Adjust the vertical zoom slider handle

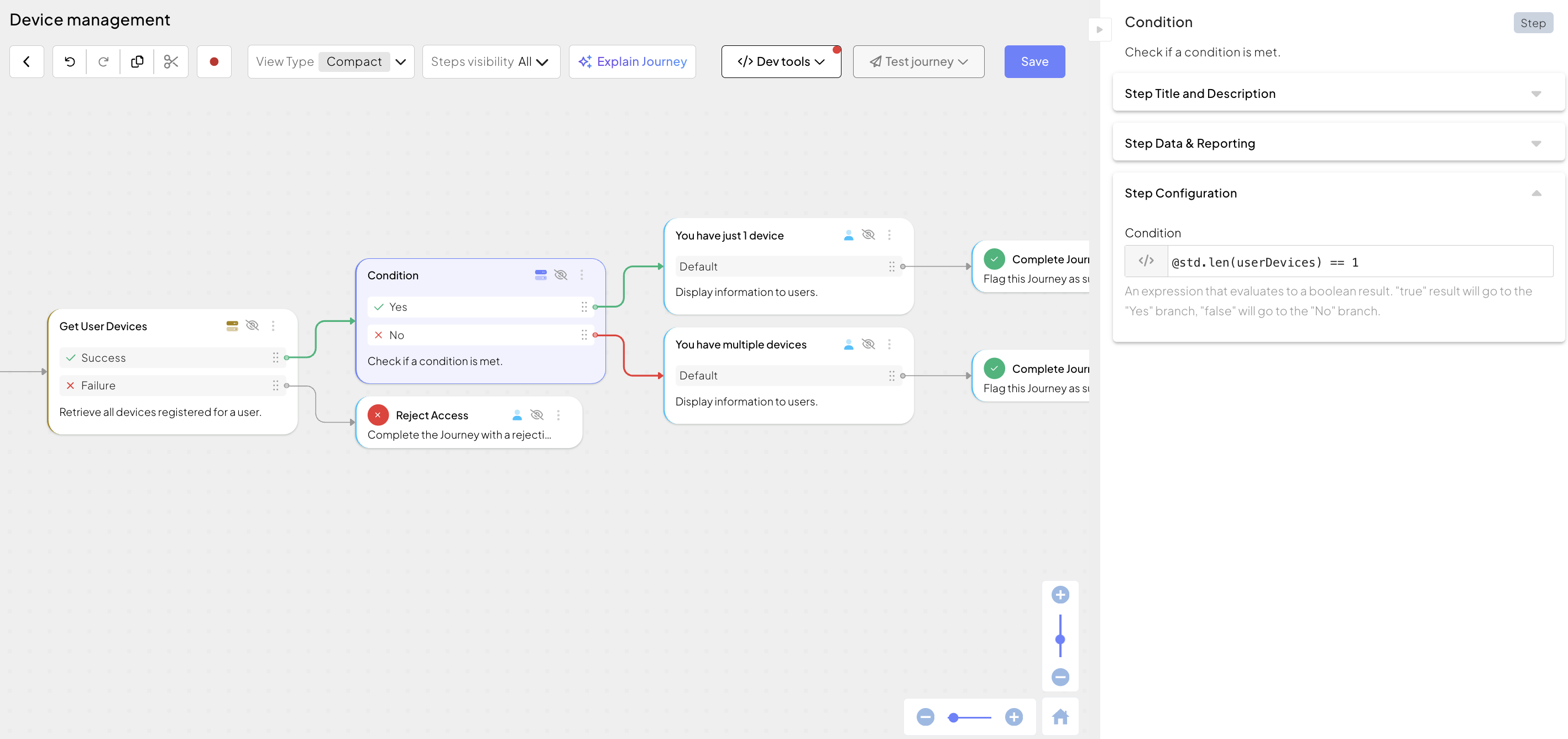pos(1060,639)
